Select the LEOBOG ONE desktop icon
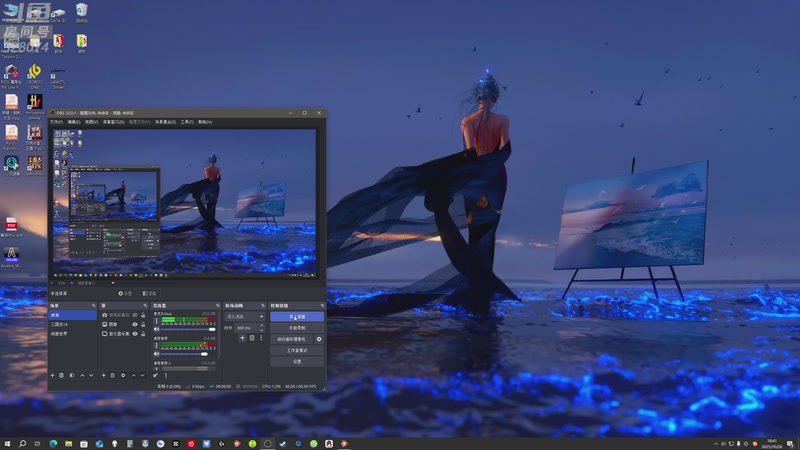The height and width of the screenshot is (450, 800). coord(35,76)
